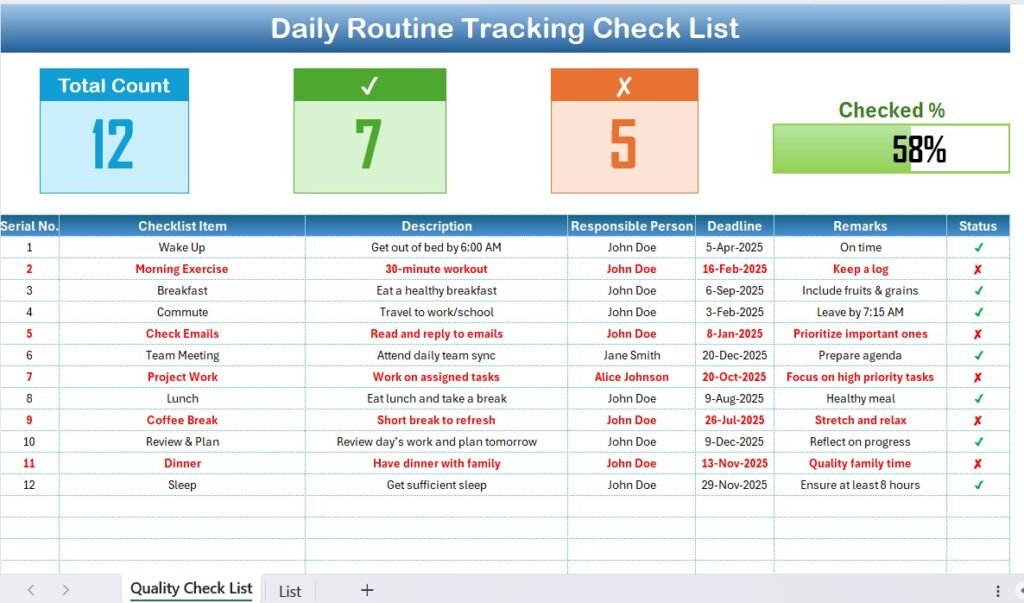Select the Remarks cell saying Keep a log
The height and width of the screenshot is (603, 1024).
(x=860, y=269)
